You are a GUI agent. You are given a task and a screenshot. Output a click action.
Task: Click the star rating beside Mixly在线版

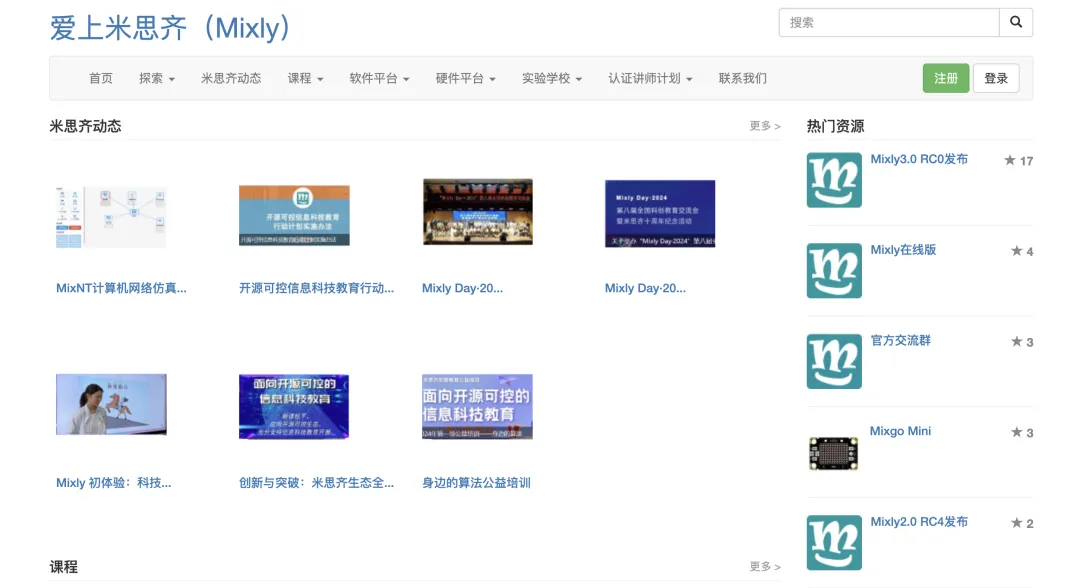(x=1022, y=251)
